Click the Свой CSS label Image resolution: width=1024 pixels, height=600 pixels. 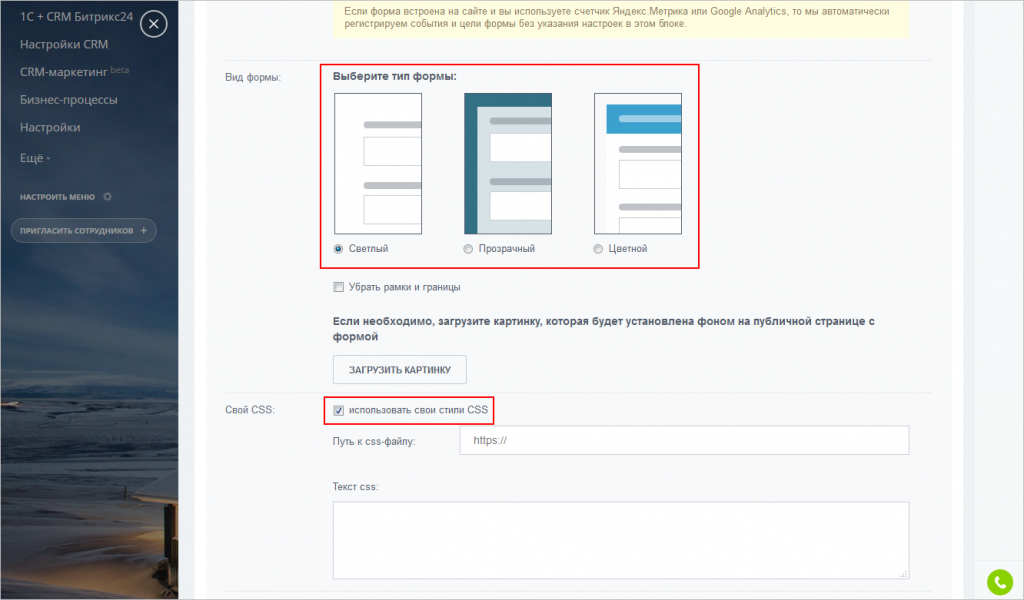click(x=249, y=410)
